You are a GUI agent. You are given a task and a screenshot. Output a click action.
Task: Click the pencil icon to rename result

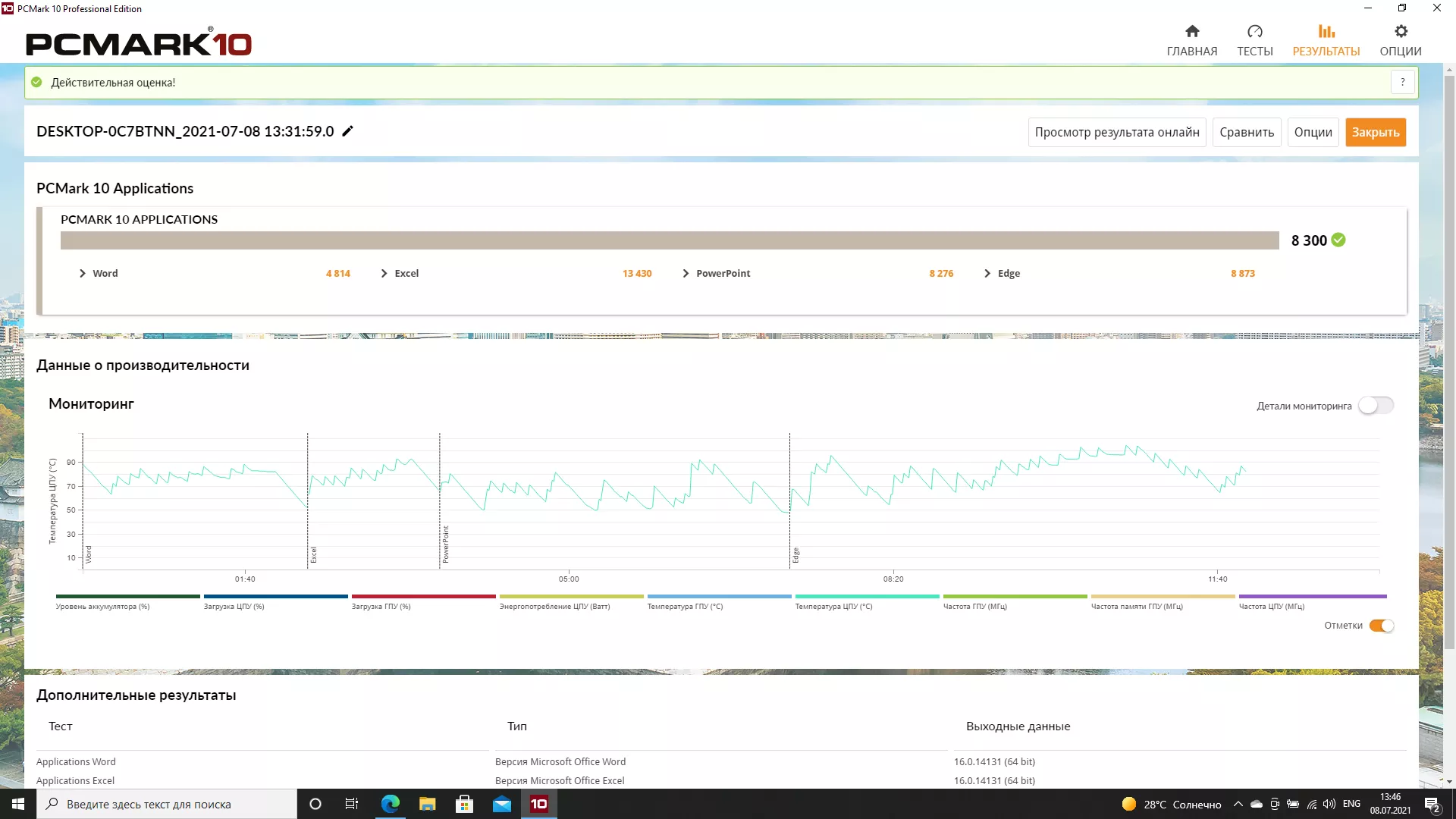point(347,131)
